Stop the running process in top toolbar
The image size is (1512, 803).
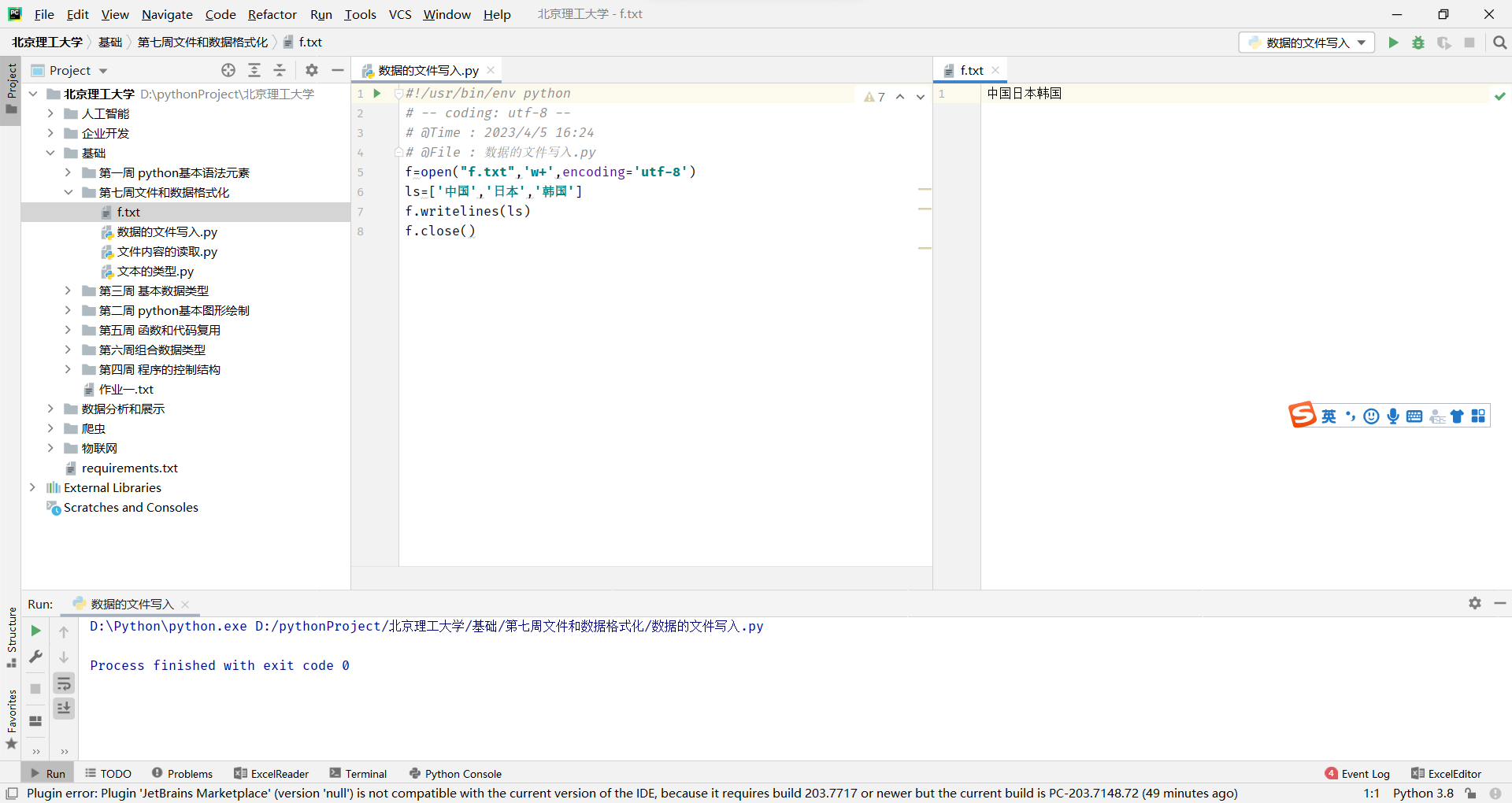(x=1469, y=43)
